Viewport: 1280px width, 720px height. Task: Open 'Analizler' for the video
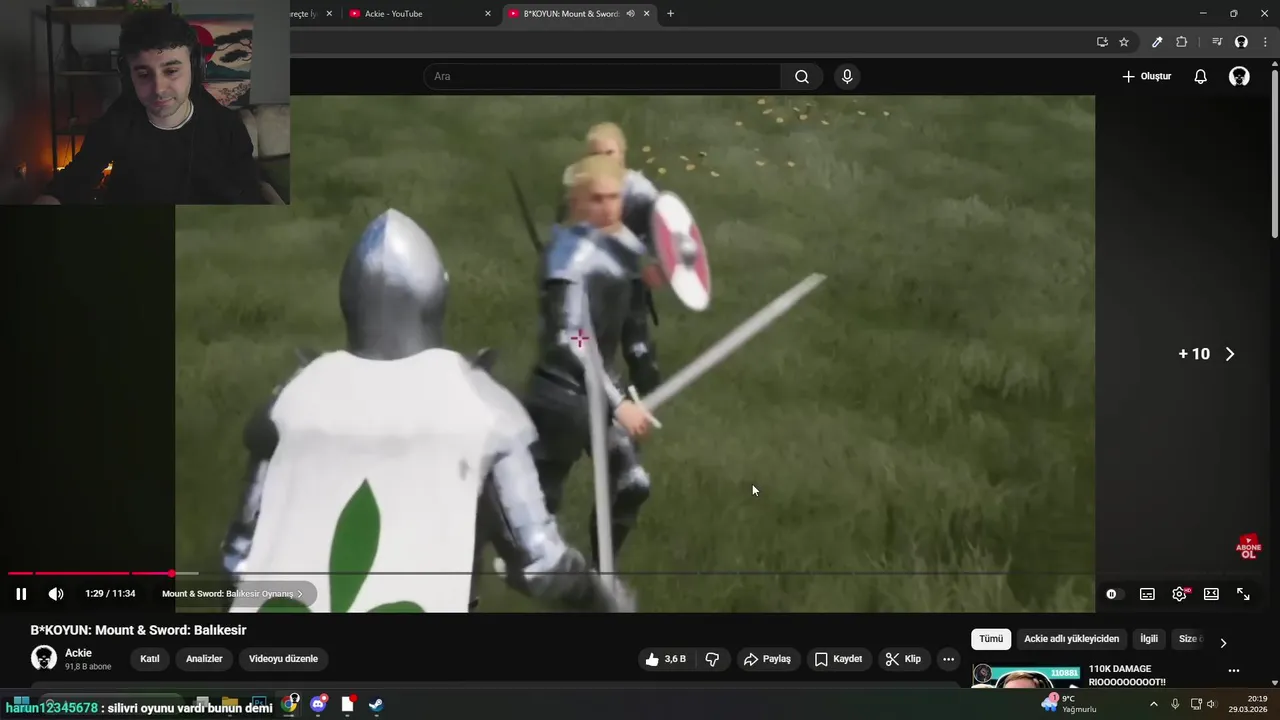204,659
